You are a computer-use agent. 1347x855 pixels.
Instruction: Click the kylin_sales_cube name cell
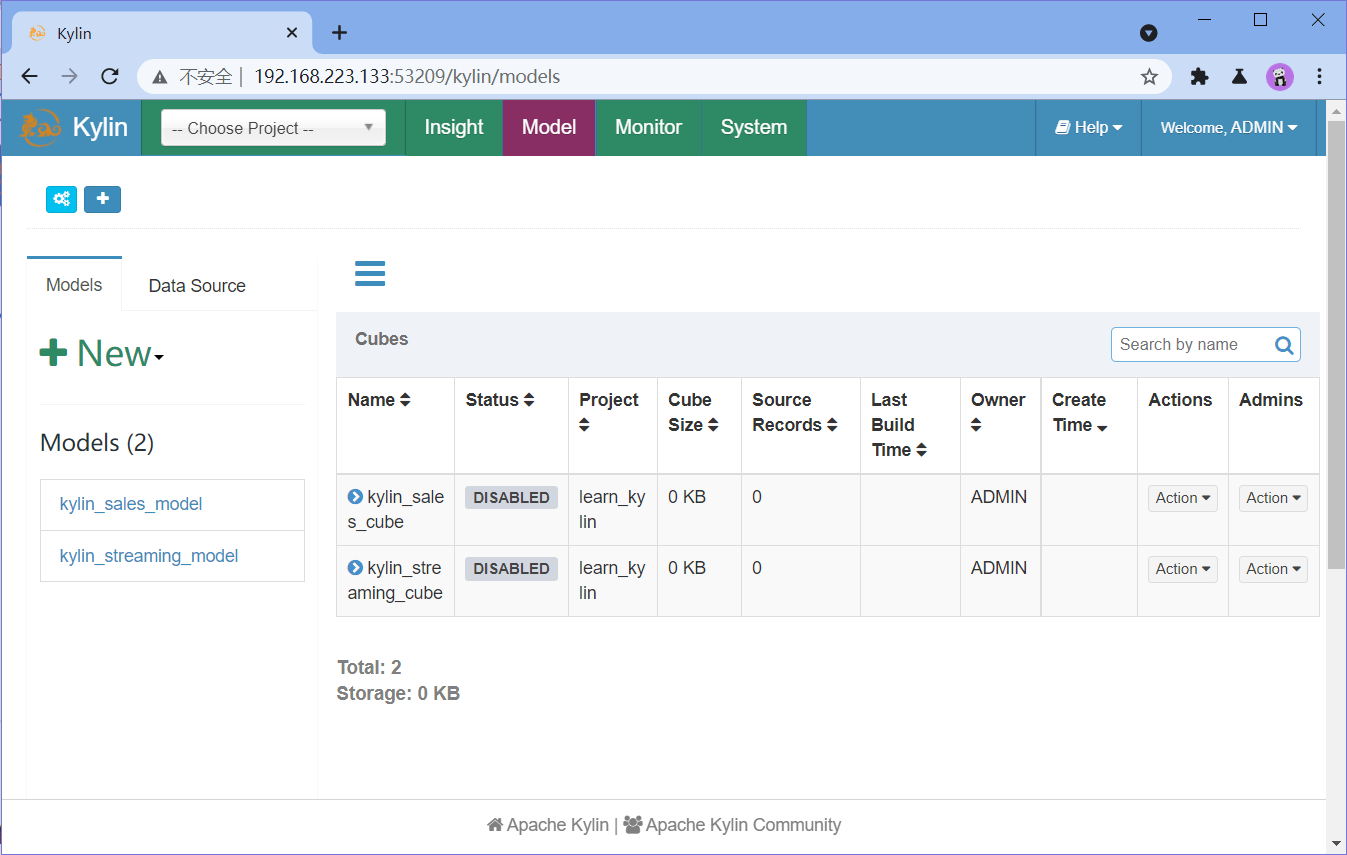tap(395, 509)
